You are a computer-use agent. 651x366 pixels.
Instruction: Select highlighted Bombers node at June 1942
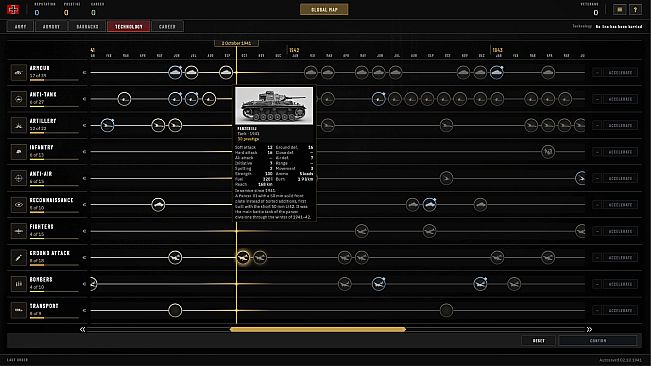[x=378, y=284]
